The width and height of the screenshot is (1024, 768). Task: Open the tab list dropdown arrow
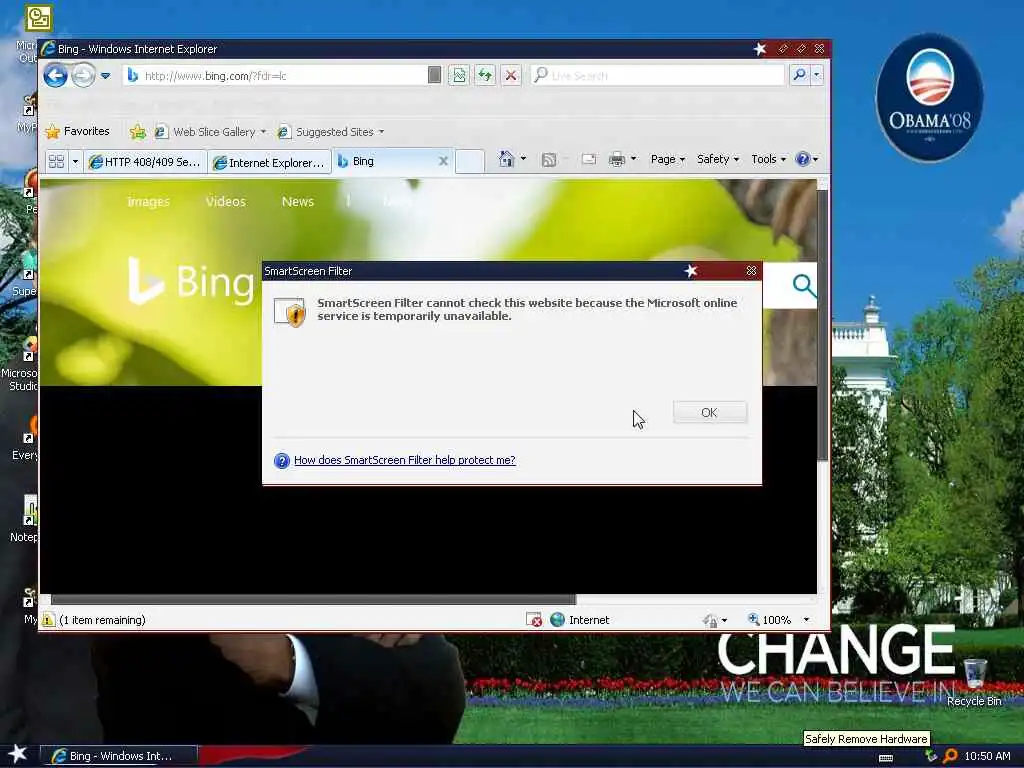[75, 161]
